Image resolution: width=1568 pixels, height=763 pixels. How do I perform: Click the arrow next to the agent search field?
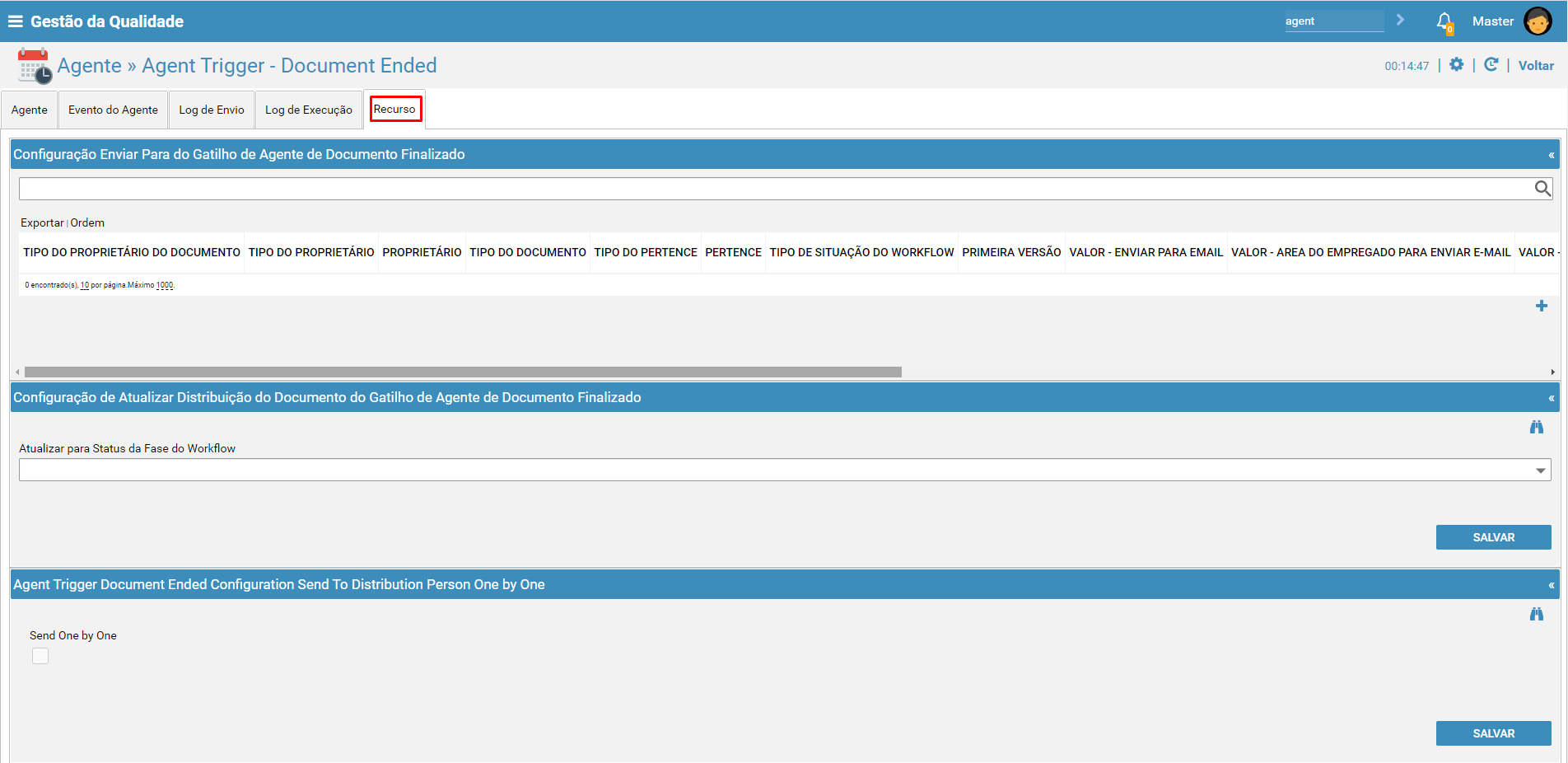coord(1400,20)
